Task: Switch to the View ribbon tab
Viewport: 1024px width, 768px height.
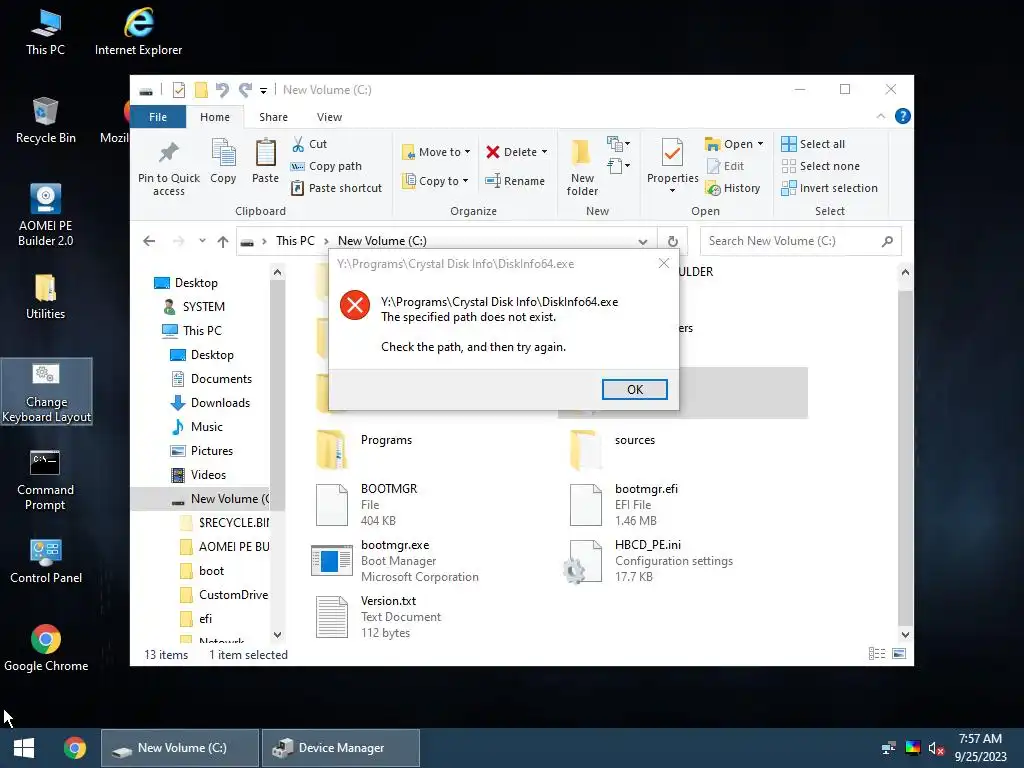Action: pyautogui.click(x=329, y=117)
